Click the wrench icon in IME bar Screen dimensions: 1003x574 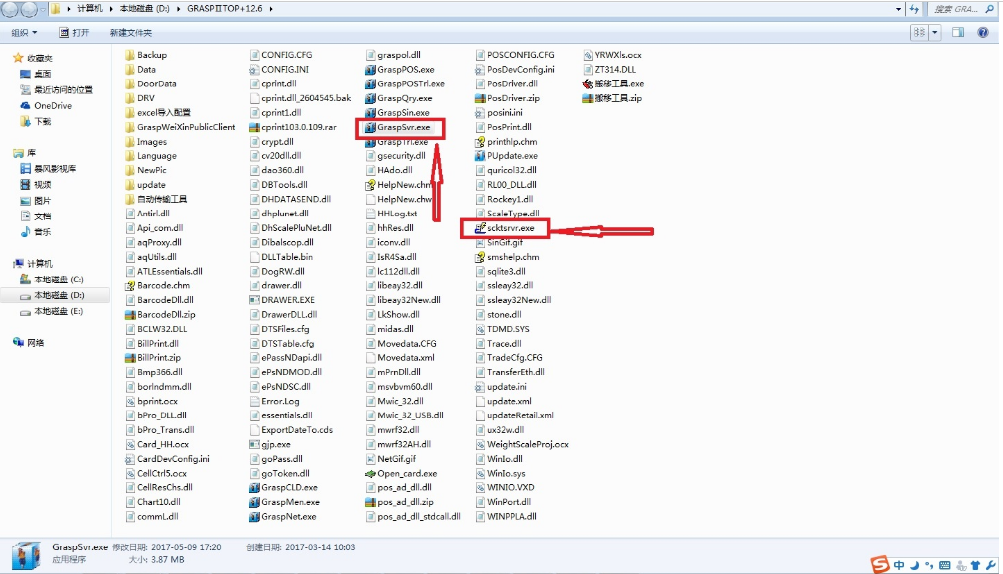(x=991, y=566)
